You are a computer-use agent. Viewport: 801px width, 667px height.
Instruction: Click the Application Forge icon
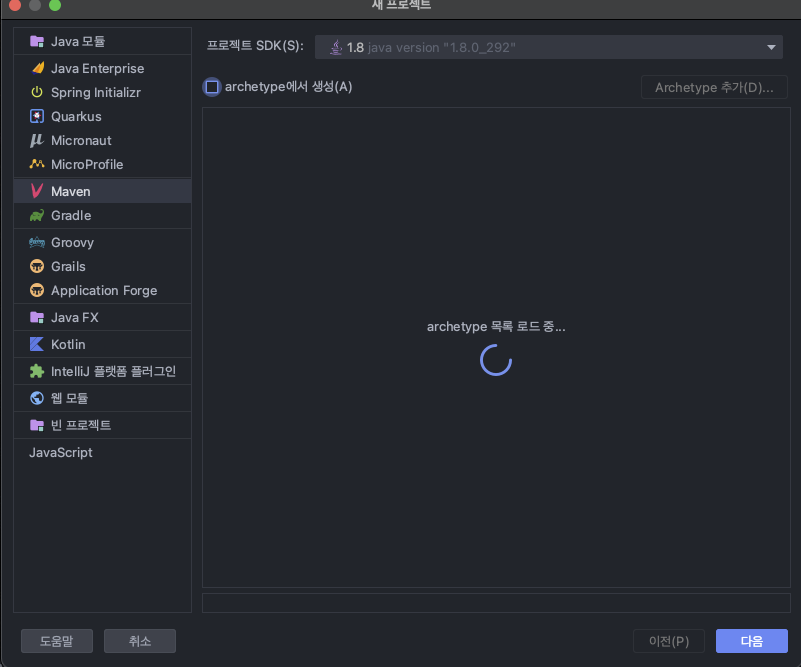click(37, 291)
